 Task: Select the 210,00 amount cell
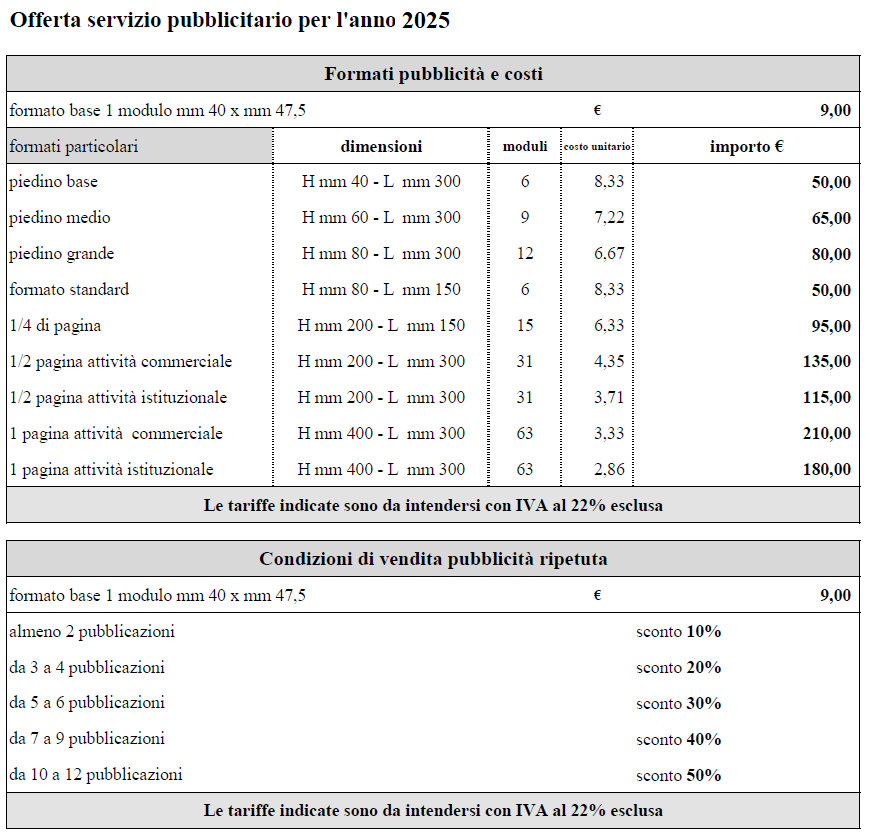(x=826, y=434)
